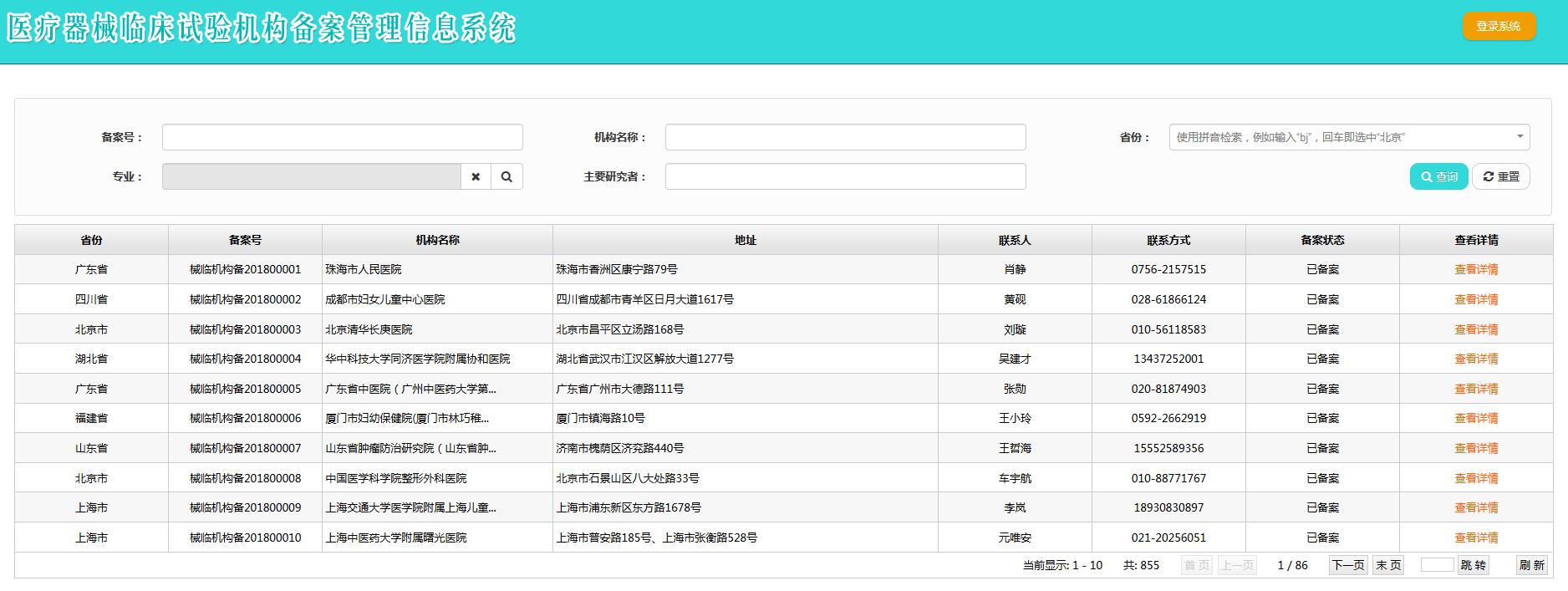
Task: Click the 查询 search button
Action: 1438,176
